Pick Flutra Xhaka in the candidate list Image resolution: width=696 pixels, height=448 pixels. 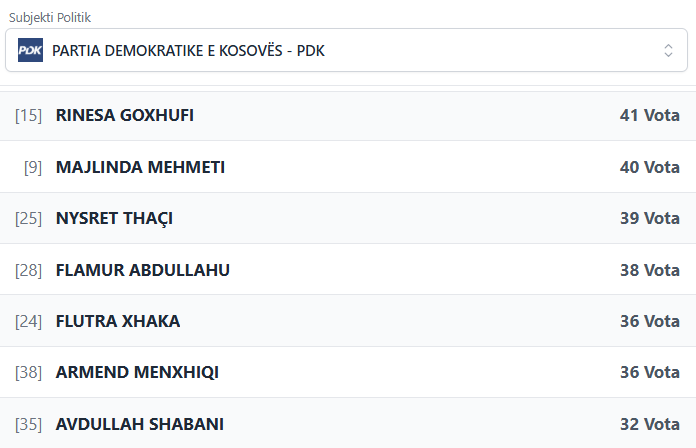[118, 321]
